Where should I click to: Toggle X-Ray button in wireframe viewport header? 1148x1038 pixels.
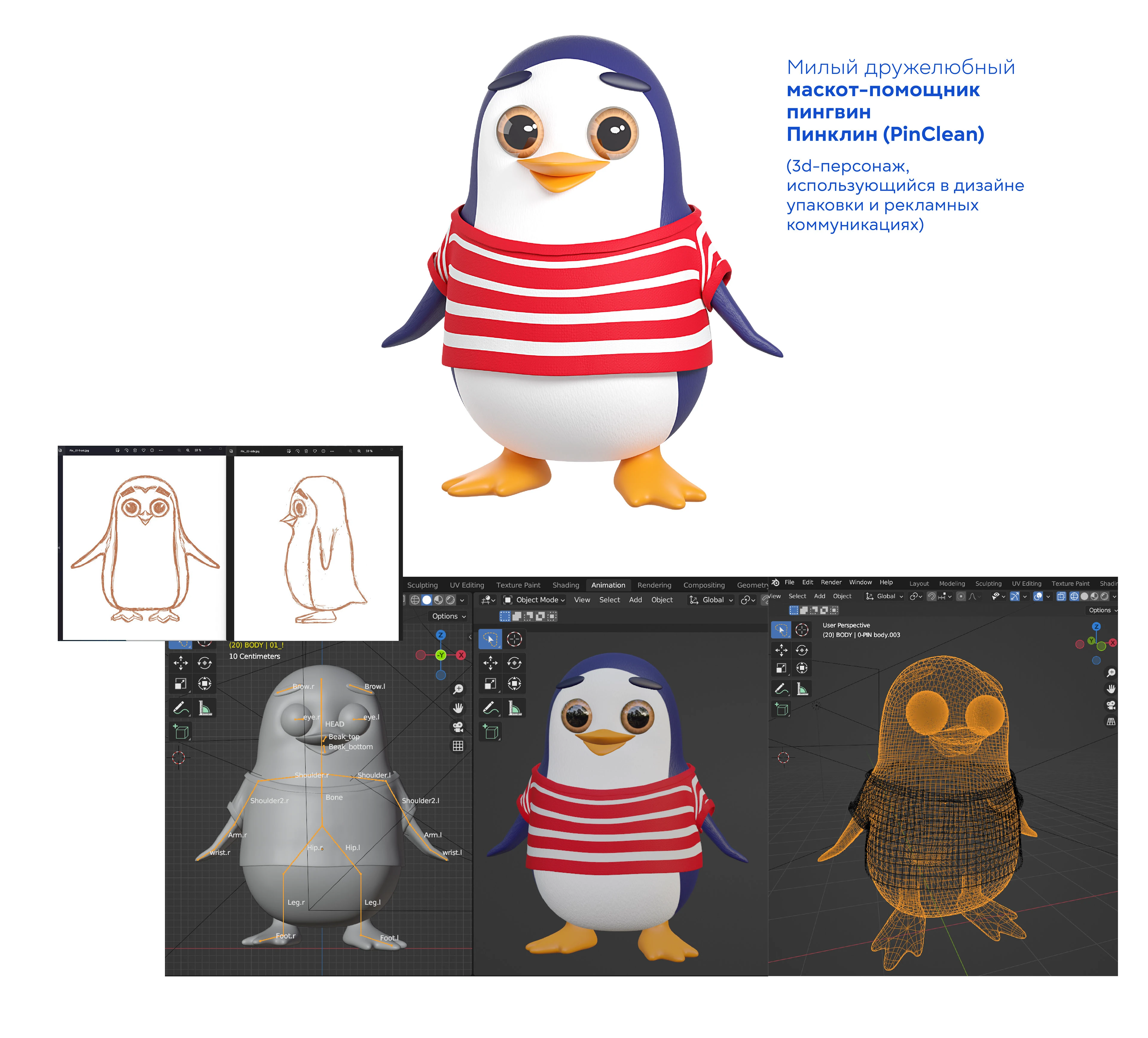[1061, 596]
